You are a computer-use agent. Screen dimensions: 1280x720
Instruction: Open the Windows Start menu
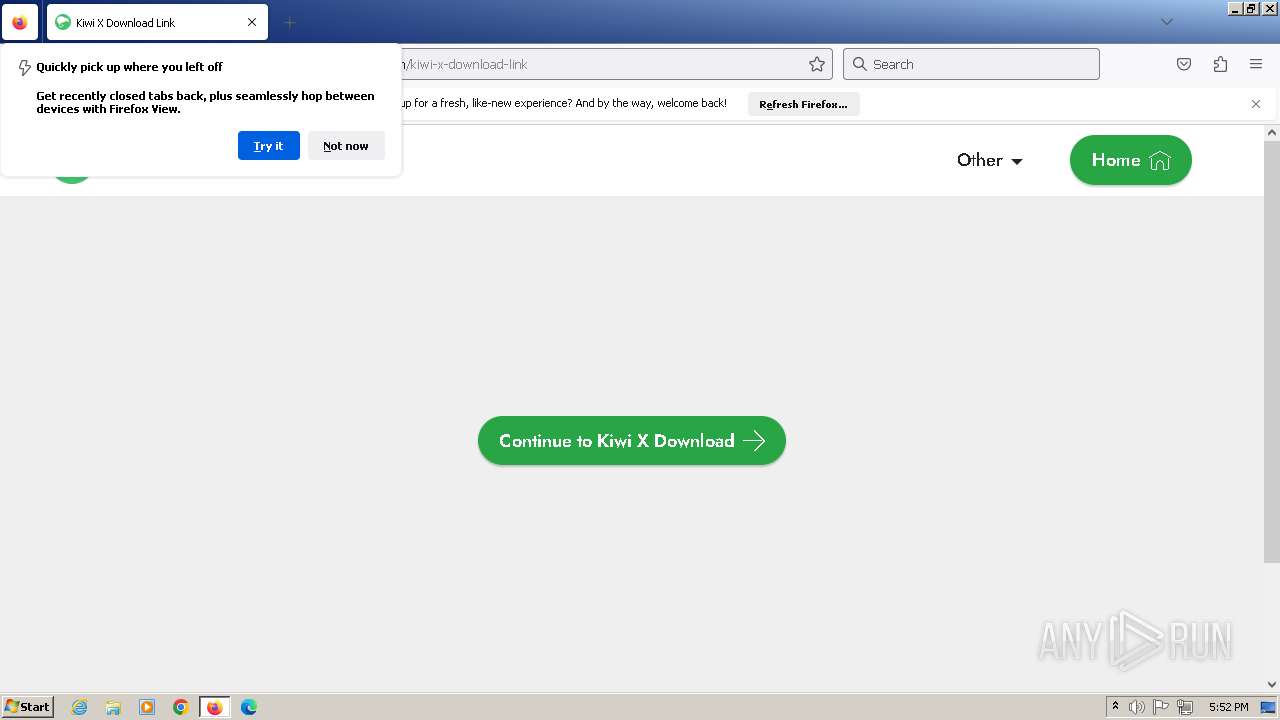click(x=28, y=706)
